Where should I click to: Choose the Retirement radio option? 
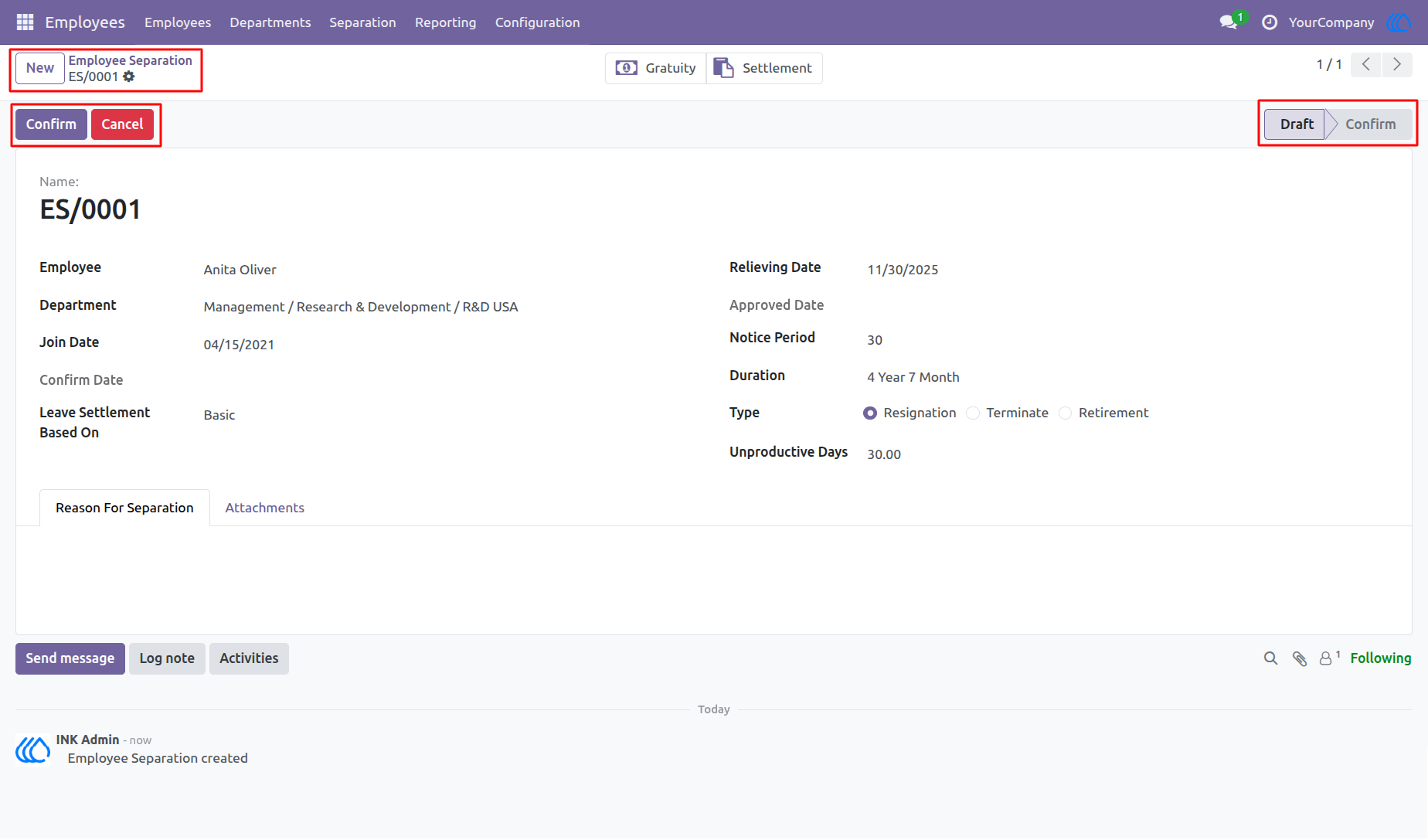1066,413
